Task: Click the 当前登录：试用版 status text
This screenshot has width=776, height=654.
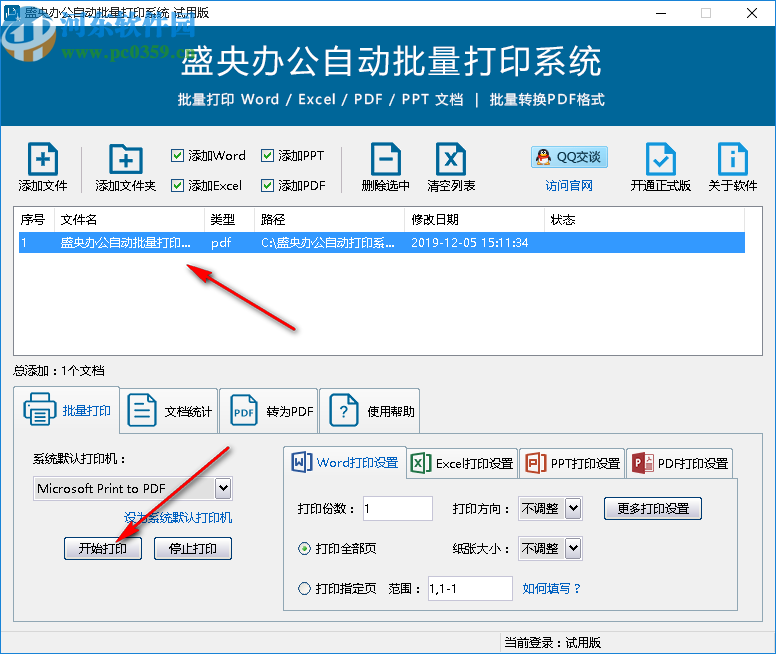Action: [552, 643]
